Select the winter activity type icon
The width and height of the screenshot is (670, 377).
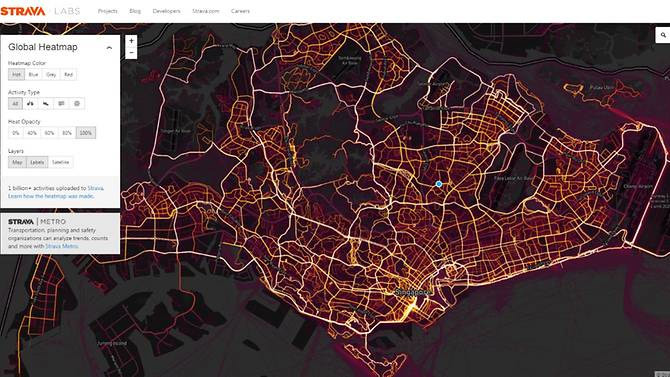[77, 103]
